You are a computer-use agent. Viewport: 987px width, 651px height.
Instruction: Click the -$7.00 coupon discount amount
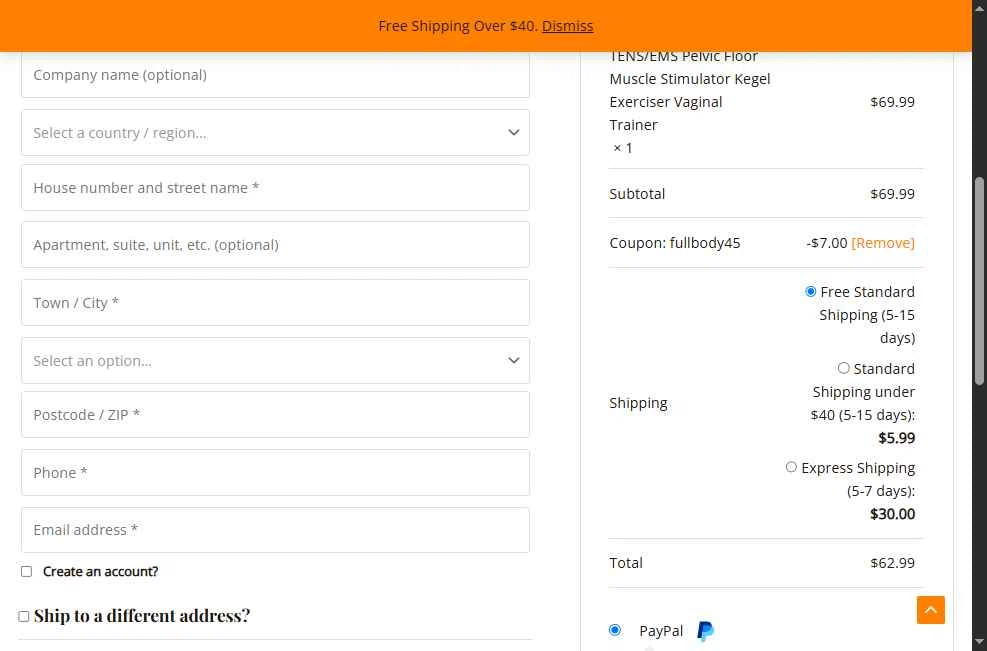coord(826,243)
